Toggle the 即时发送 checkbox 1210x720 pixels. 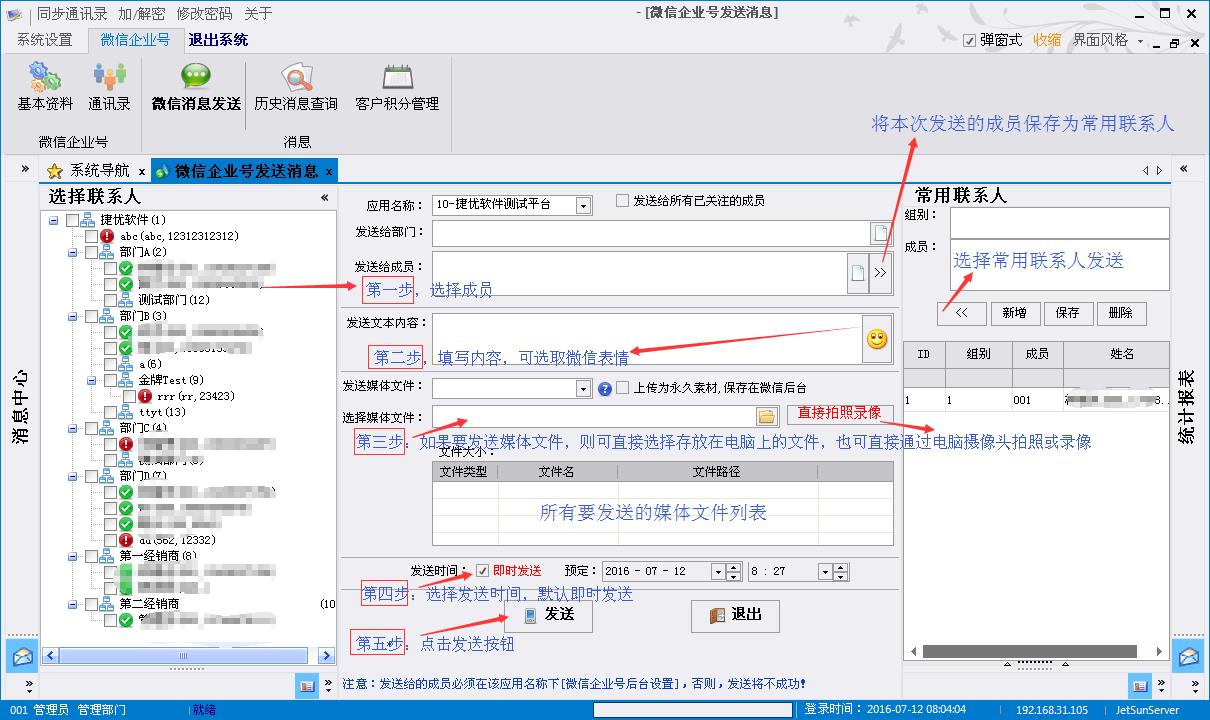(x=482, y=571)
